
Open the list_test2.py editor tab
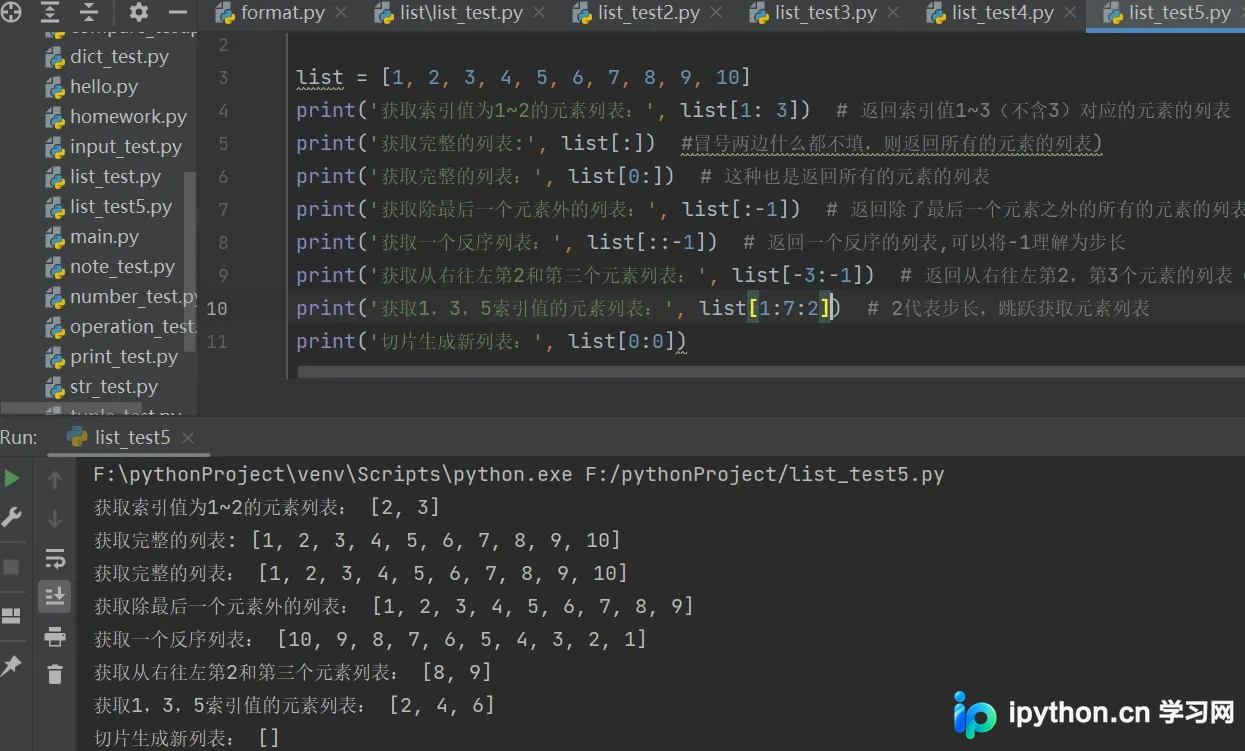(648, 14)
